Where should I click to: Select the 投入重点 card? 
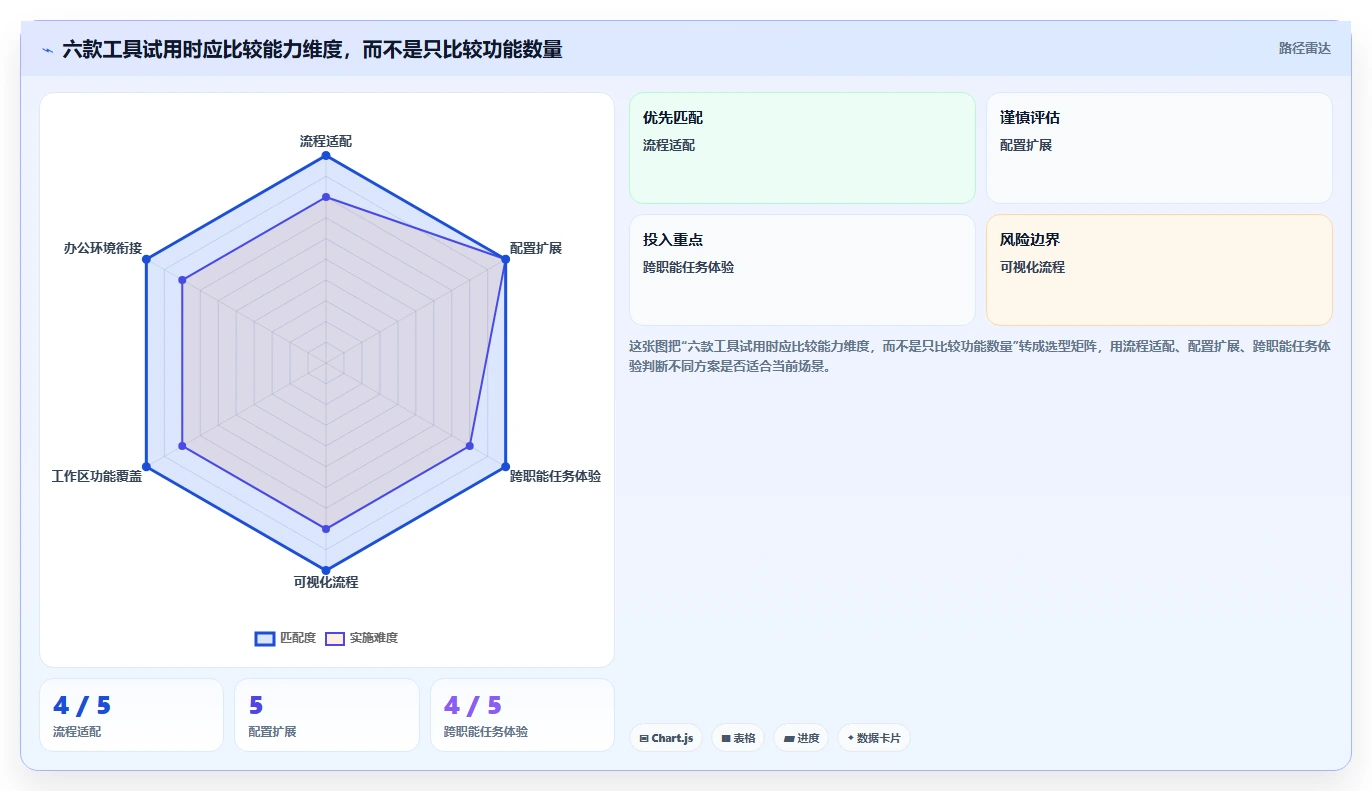802,270
